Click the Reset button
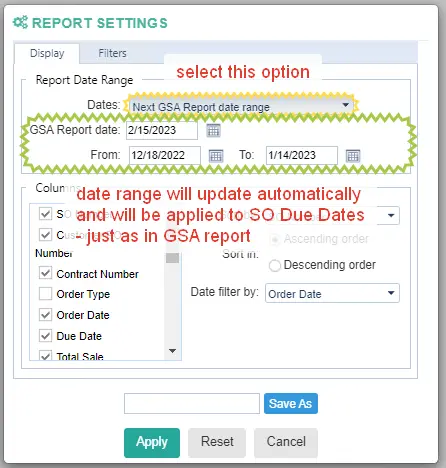This screenshot has width=446, height=468. tap(217, 443)
